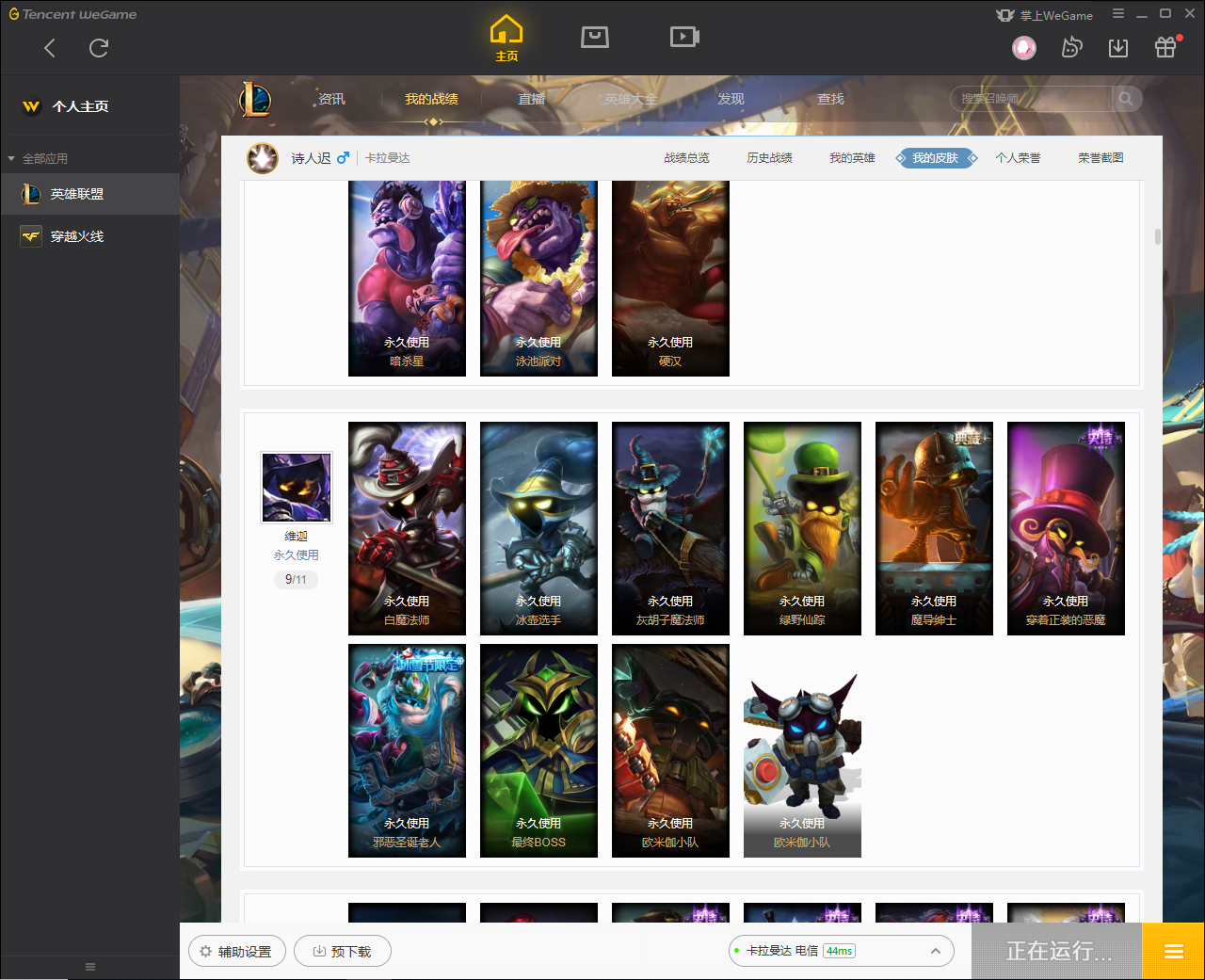This screenshot has height=980, width=1205.
Task: Select the 冰壶选手 skin card
Action: pyautogui.click(x=538, y=528)
